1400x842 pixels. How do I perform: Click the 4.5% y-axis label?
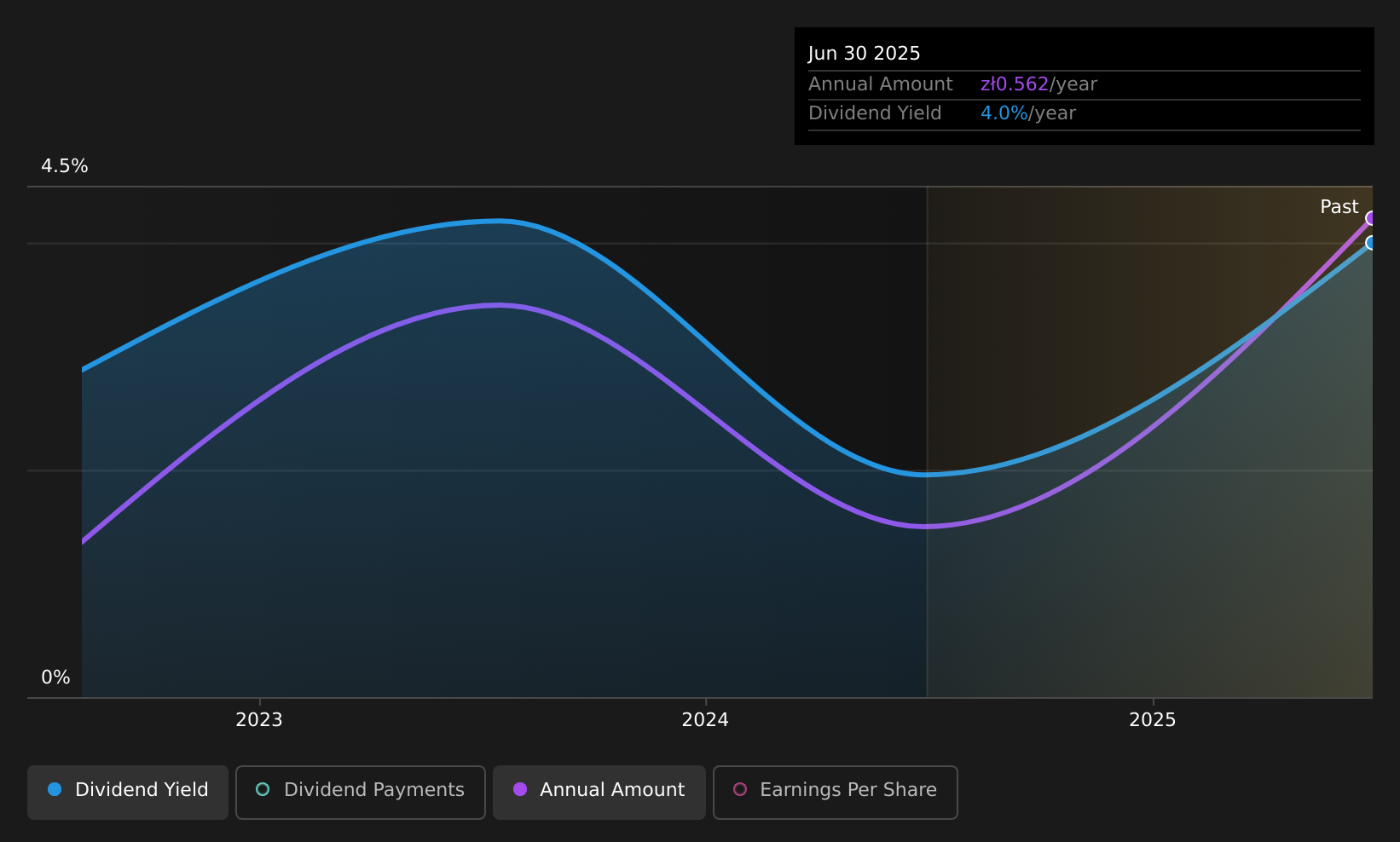(65, 166)
